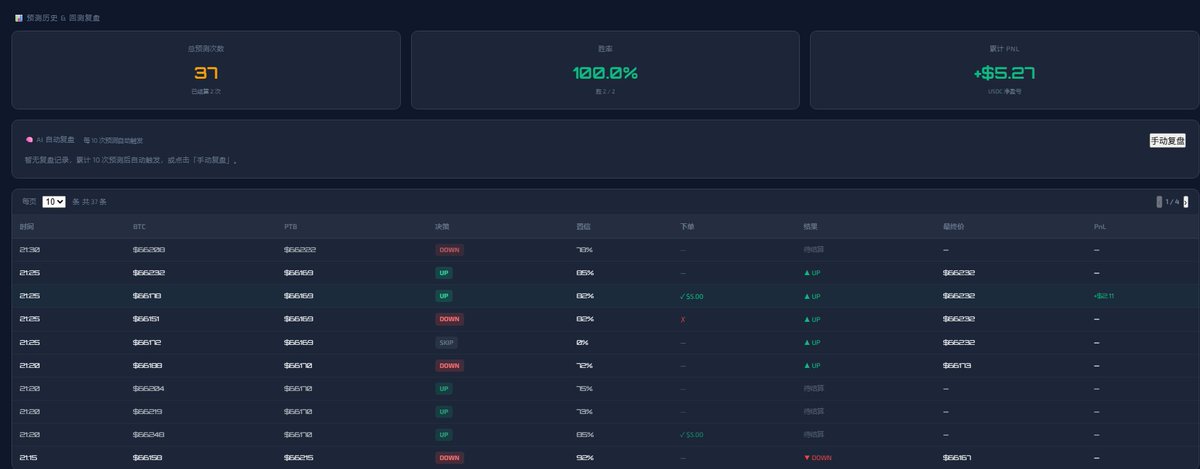Click the DOWN badge in the $66158 row

[x=449, y=457]
